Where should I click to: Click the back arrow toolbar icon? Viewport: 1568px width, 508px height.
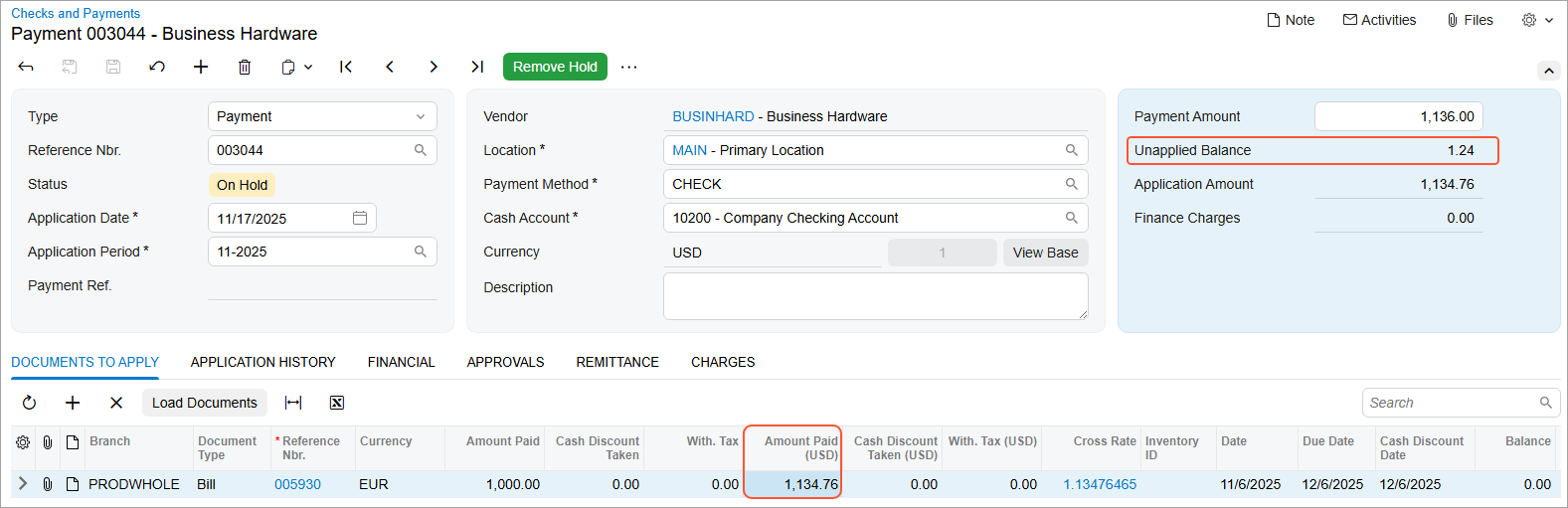tap(26, 67)
